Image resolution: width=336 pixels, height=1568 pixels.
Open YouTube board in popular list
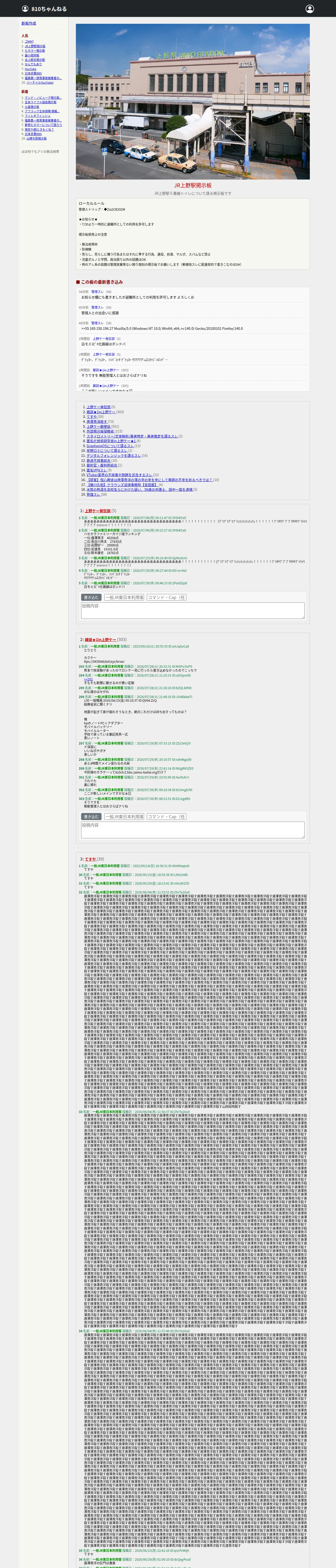31,69
